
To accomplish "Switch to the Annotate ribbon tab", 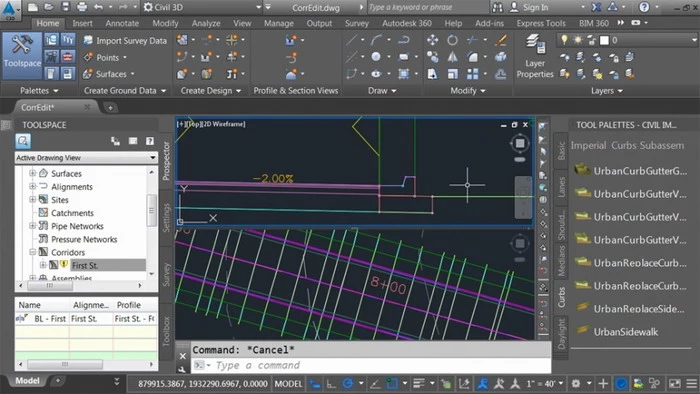I will click(122, 23).
